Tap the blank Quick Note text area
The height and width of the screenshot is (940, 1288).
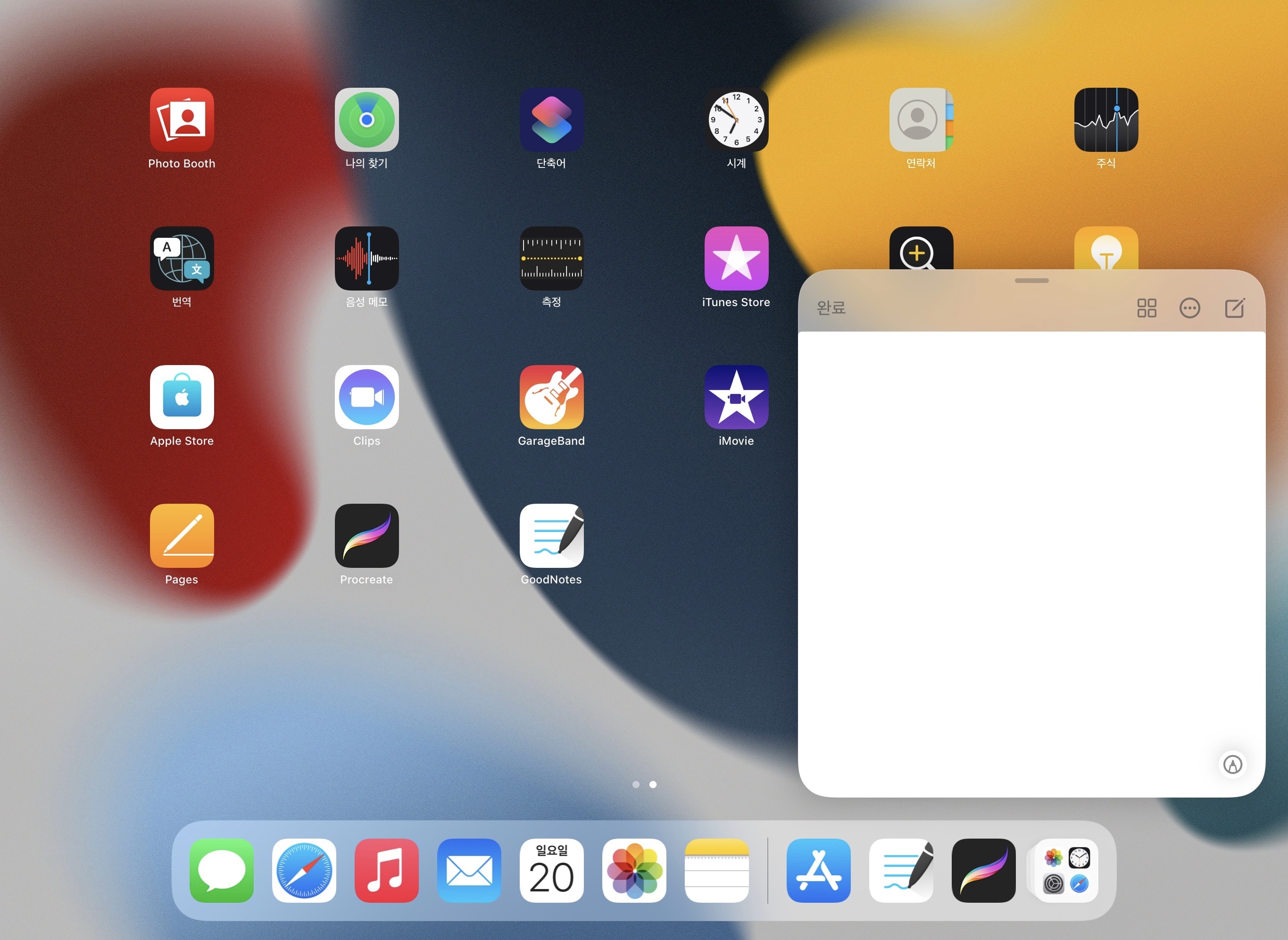coord(1031,564)
